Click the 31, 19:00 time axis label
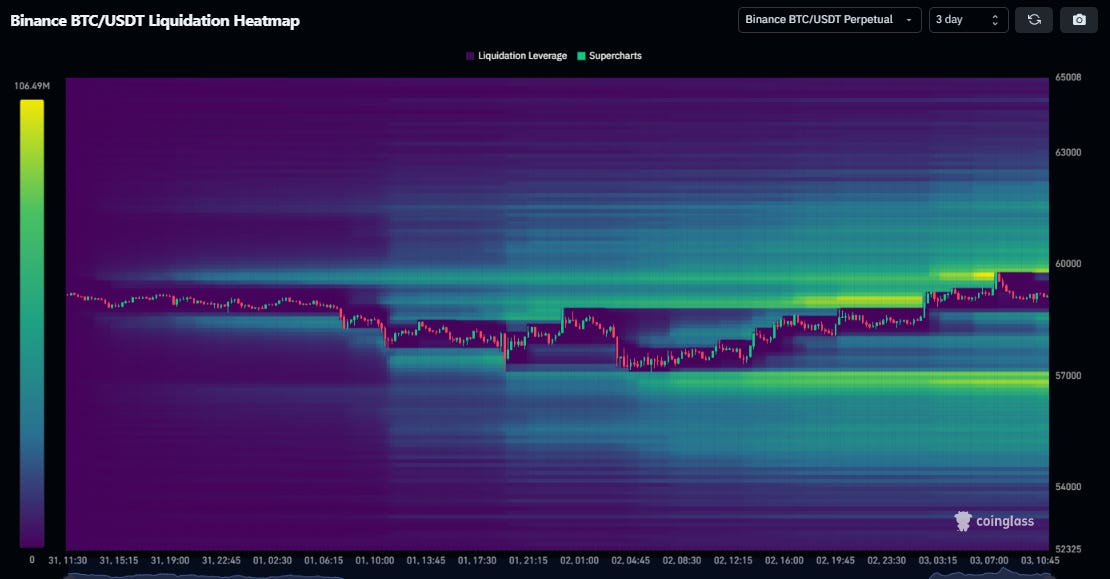This screenshot has height=579, width=1110. [x=170, y=561]
